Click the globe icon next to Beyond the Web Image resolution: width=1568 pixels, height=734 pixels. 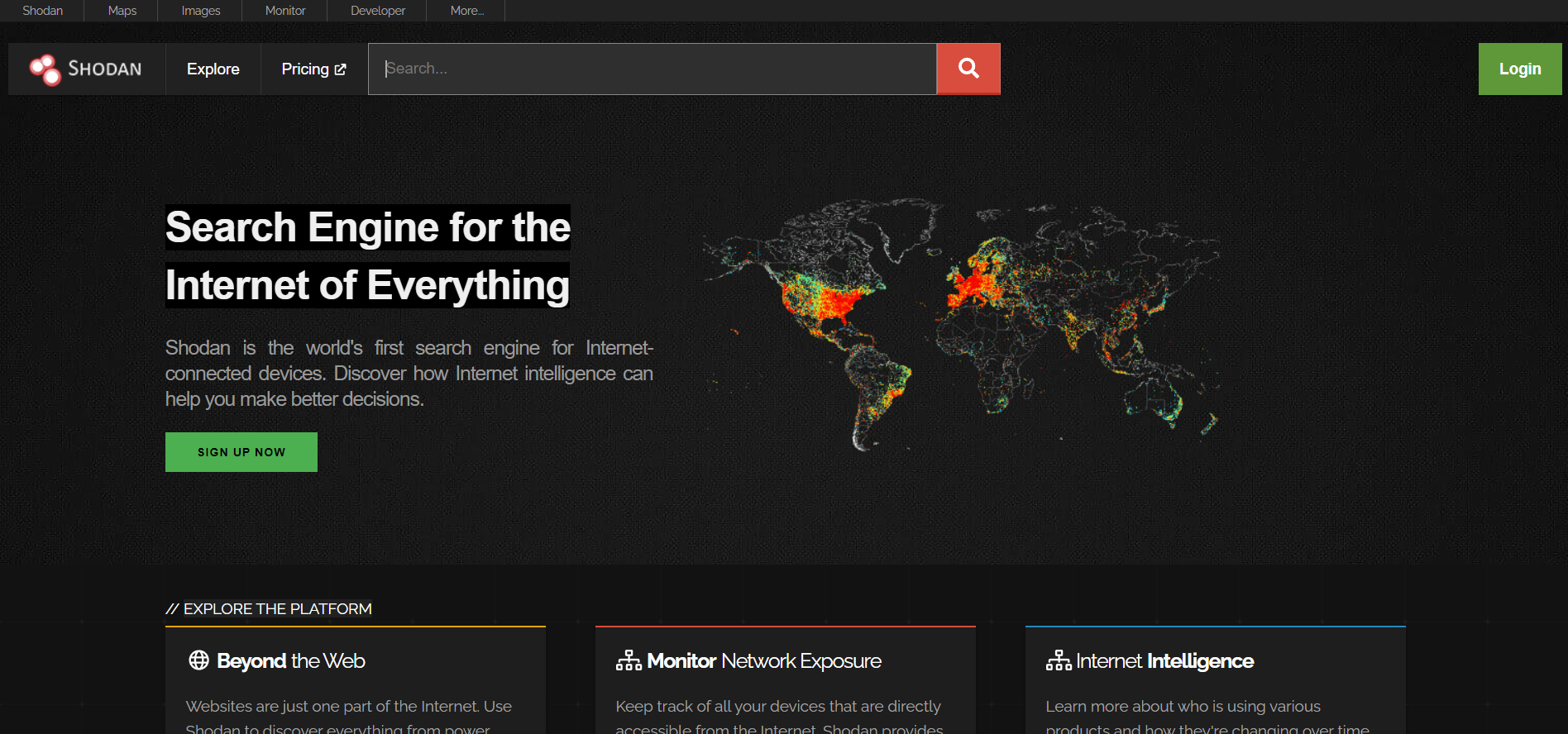[198, 660]
